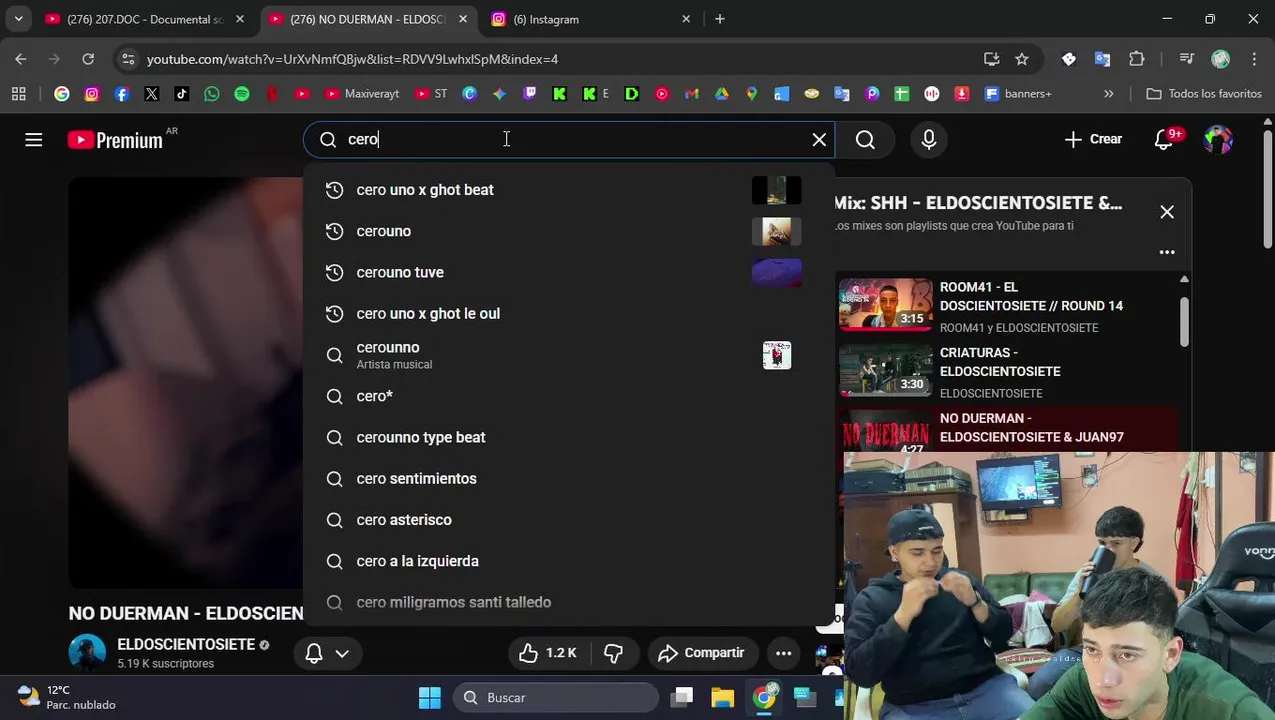
Task: Open File Explorer from the taskbar
Action: point(723,697)
